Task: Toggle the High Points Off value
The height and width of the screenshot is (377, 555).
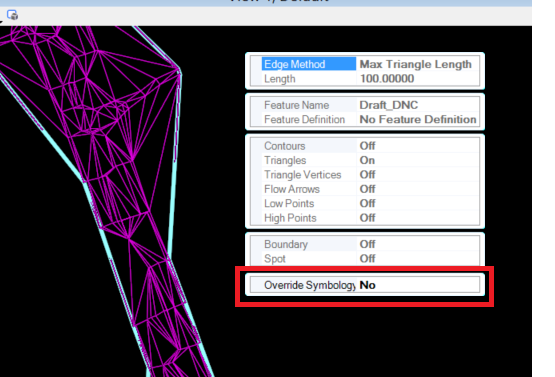Action: 418,218
